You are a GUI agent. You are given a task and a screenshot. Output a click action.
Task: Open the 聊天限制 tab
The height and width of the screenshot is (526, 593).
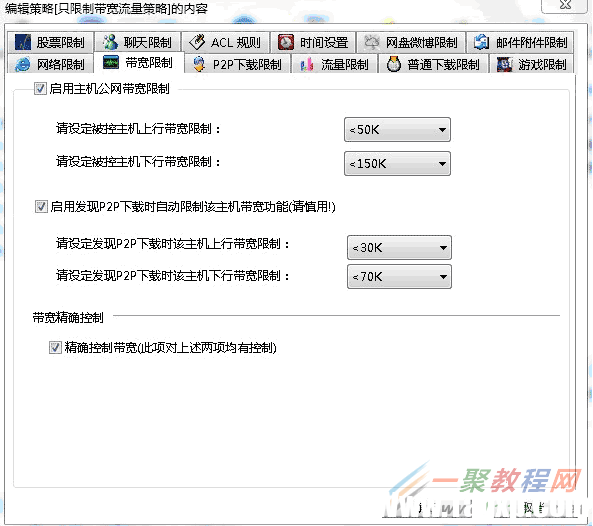[x=138, y=42]
